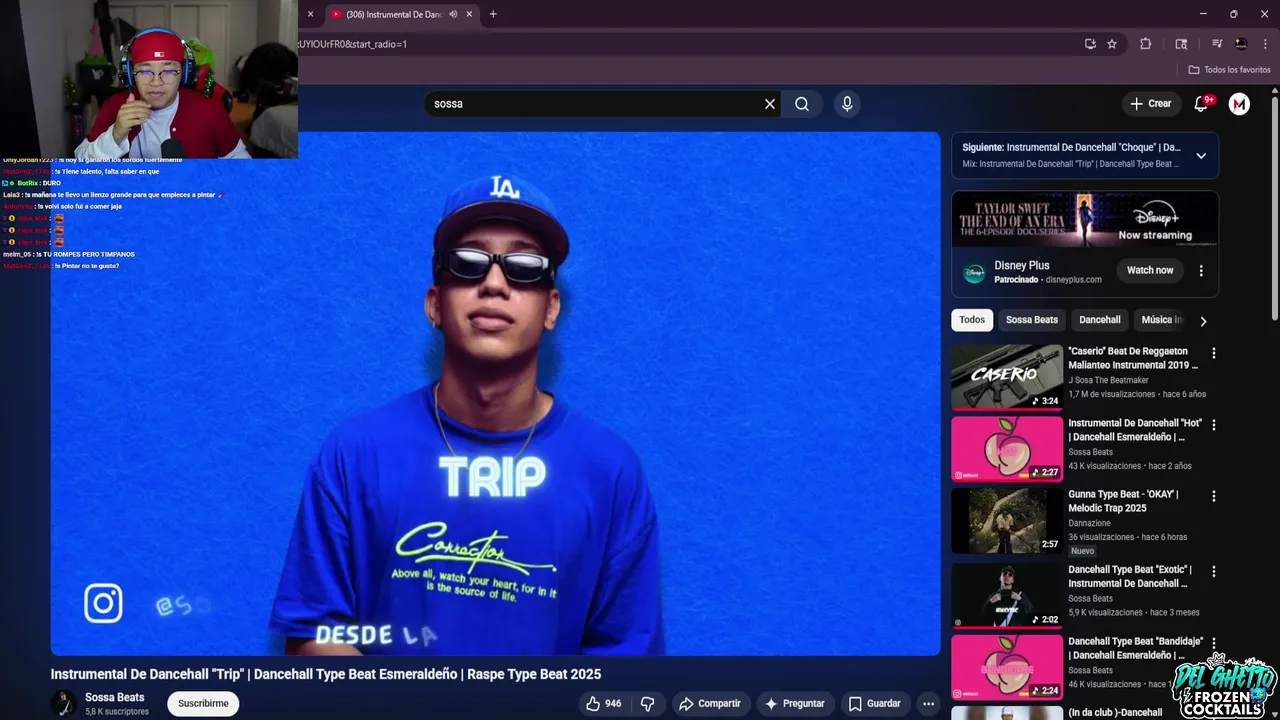1280x720 pixels.
Task: Expand the Siguiente mix playlist panel
Action: (x=1201, y=156)
